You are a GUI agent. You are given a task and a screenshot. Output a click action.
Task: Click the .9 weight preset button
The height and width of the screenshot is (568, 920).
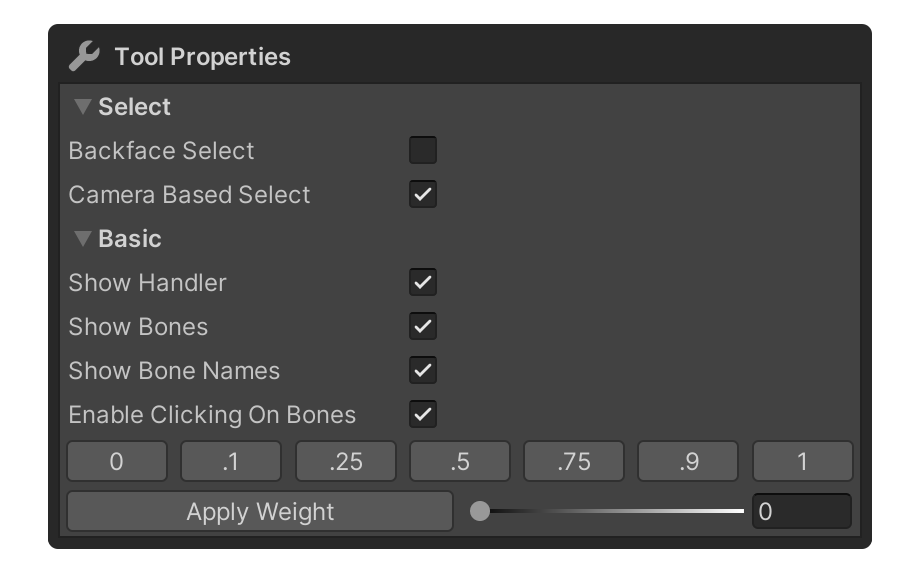(688, 462)
